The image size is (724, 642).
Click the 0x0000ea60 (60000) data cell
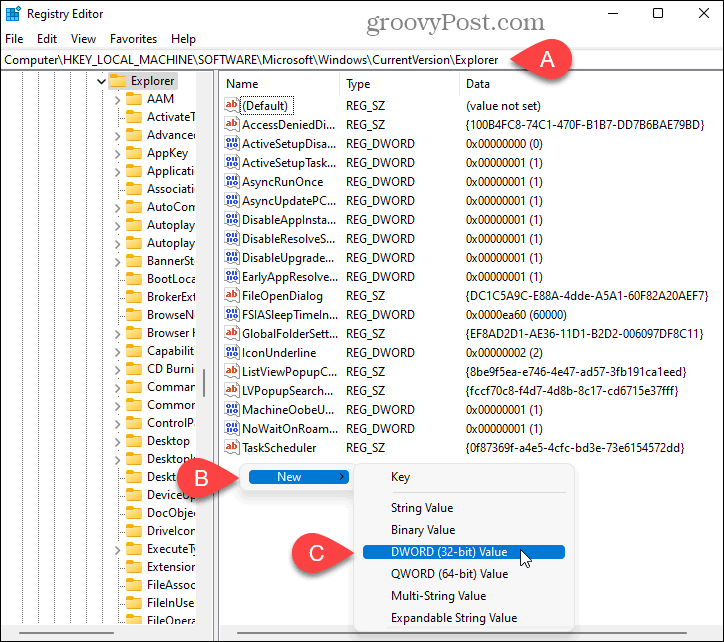click(x=516, y=315)
